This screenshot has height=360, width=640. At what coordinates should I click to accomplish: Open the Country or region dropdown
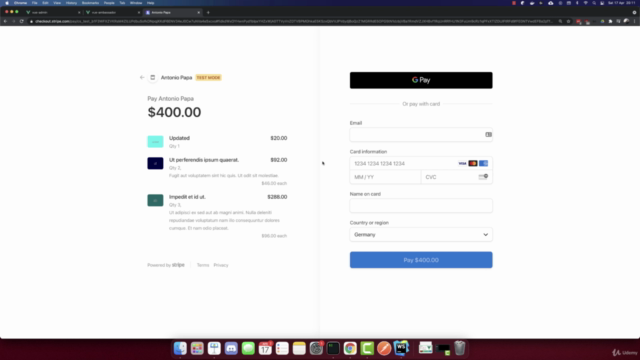click(421, 235)
